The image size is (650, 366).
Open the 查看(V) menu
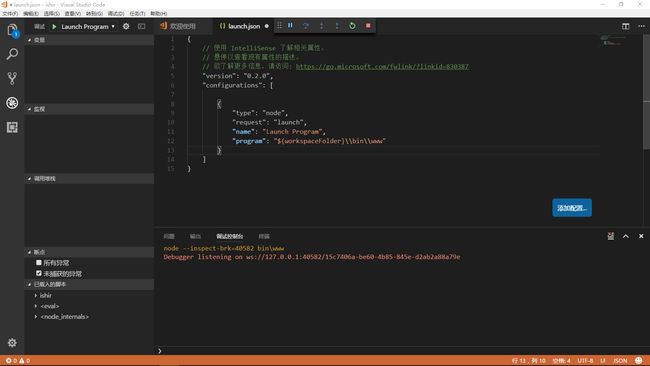pos(73,14)
